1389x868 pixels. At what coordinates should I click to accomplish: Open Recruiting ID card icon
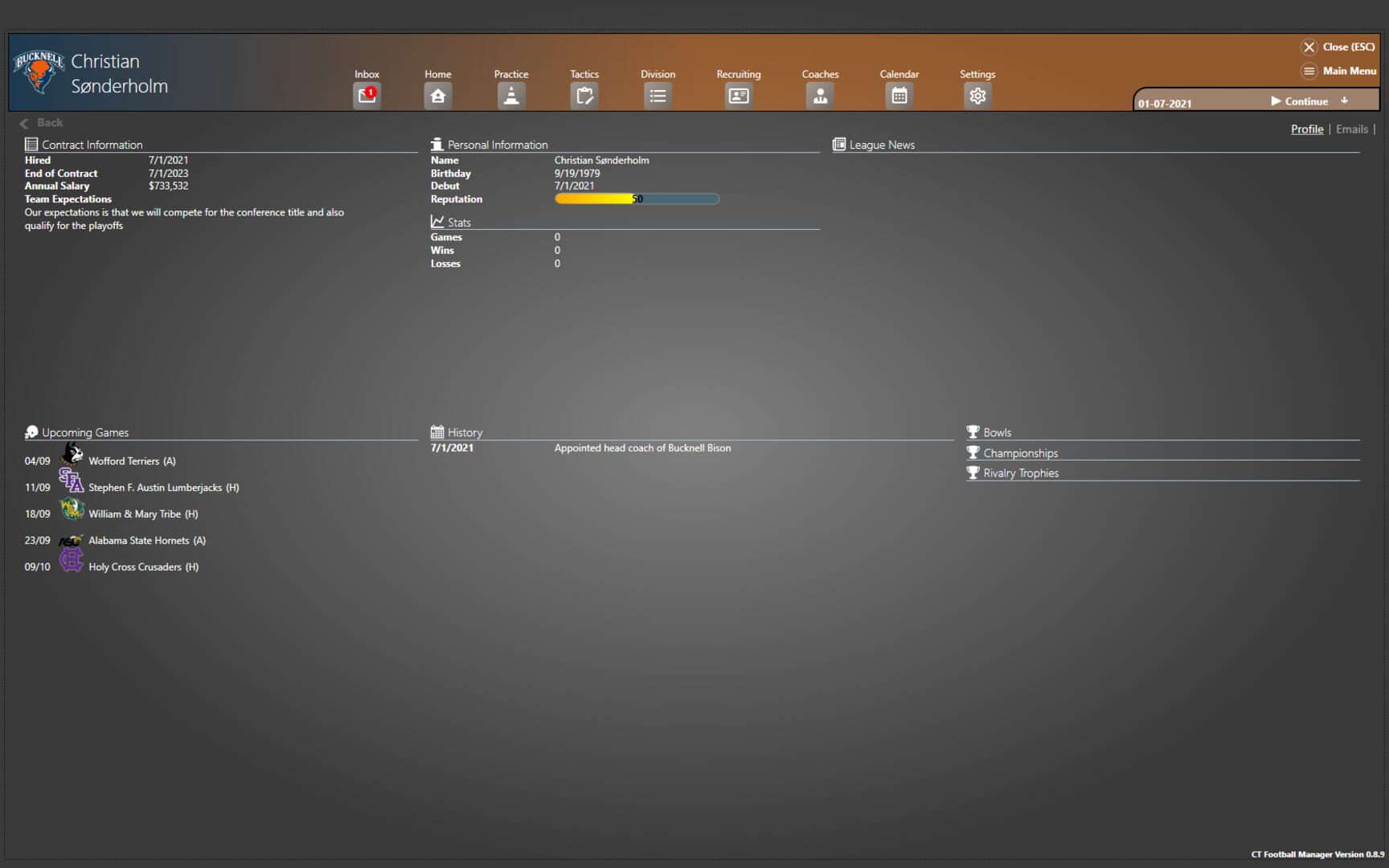[738, 96]
